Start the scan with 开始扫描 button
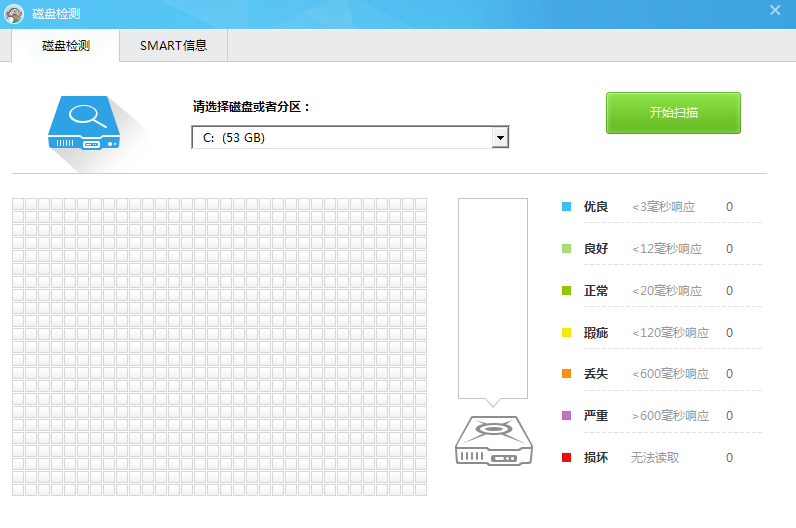The image size is (796, 528). tap(673, 113)
